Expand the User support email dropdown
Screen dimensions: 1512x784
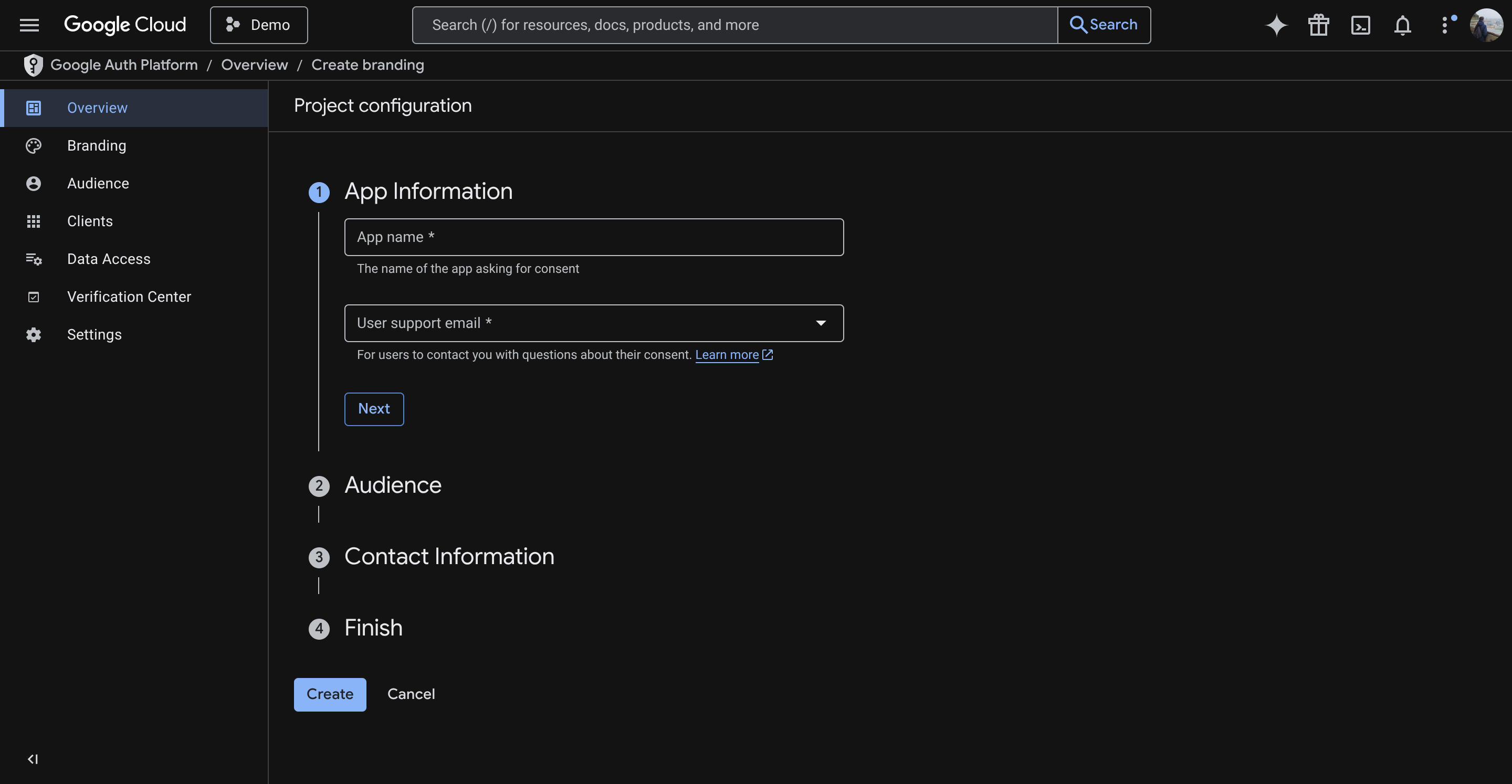pyautogui.click(x=821, y=323)
